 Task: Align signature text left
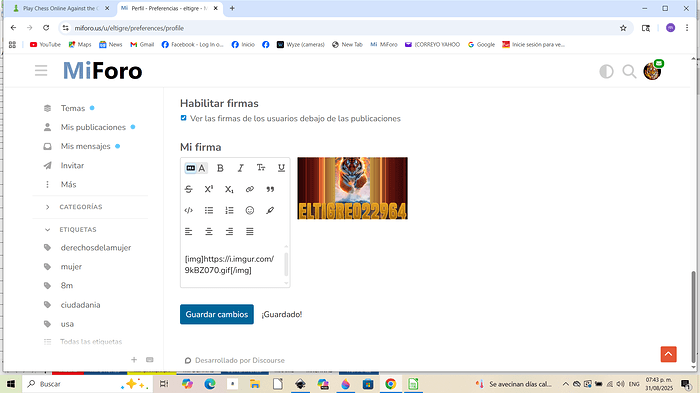click(x=188, y=231)
